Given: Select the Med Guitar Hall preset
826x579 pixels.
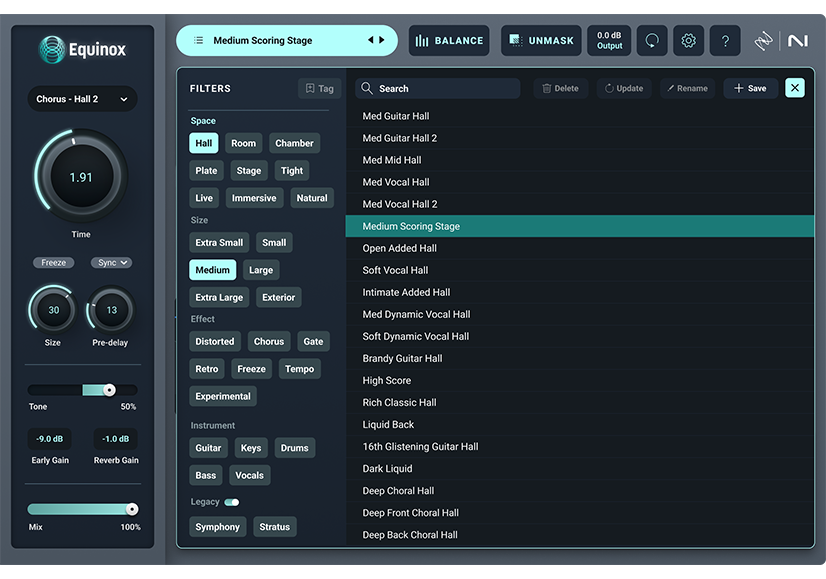Looking at the screenshot, I should [579, 116].
